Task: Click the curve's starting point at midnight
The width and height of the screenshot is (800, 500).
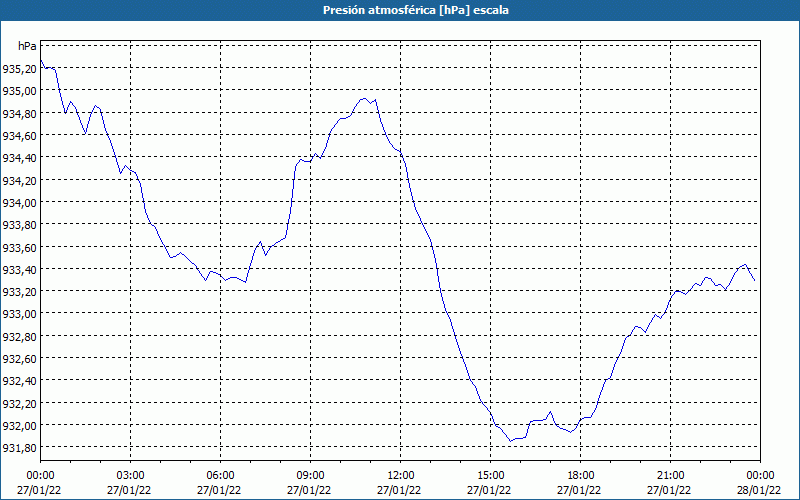Action: coord(41,60)
